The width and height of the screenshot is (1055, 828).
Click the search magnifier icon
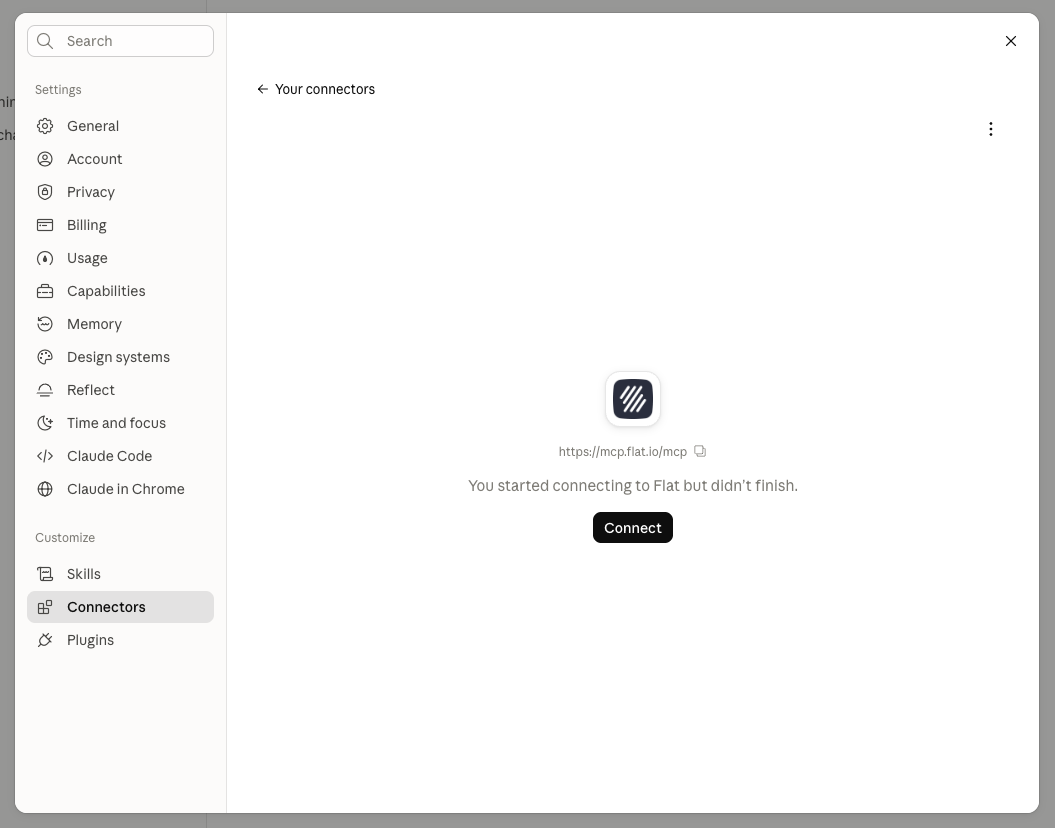tap(45, 41)
